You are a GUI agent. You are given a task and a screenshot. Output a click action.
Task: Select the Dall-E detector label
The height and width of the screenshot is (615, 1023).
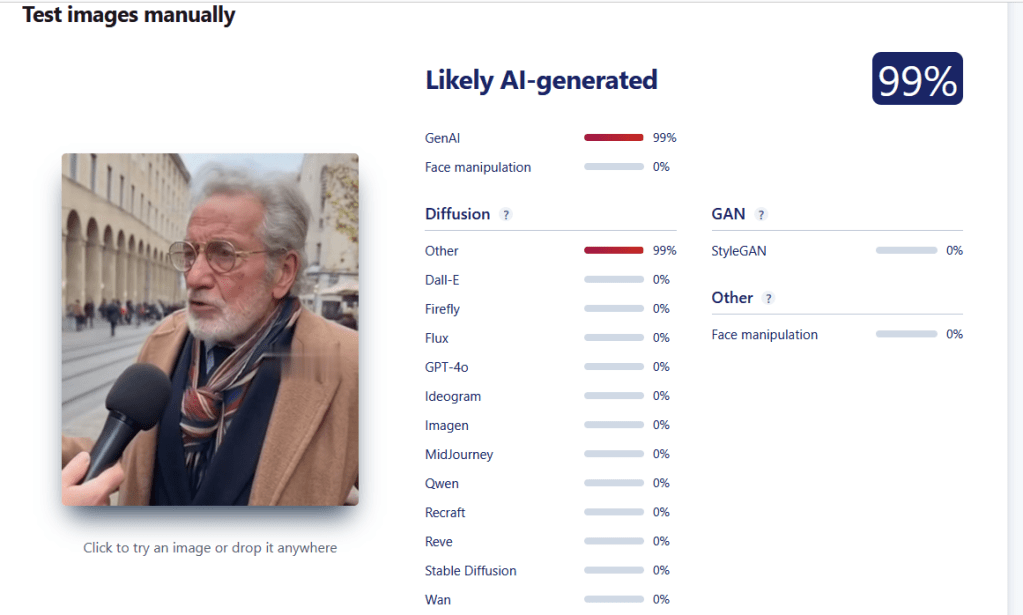click(441, 279)
